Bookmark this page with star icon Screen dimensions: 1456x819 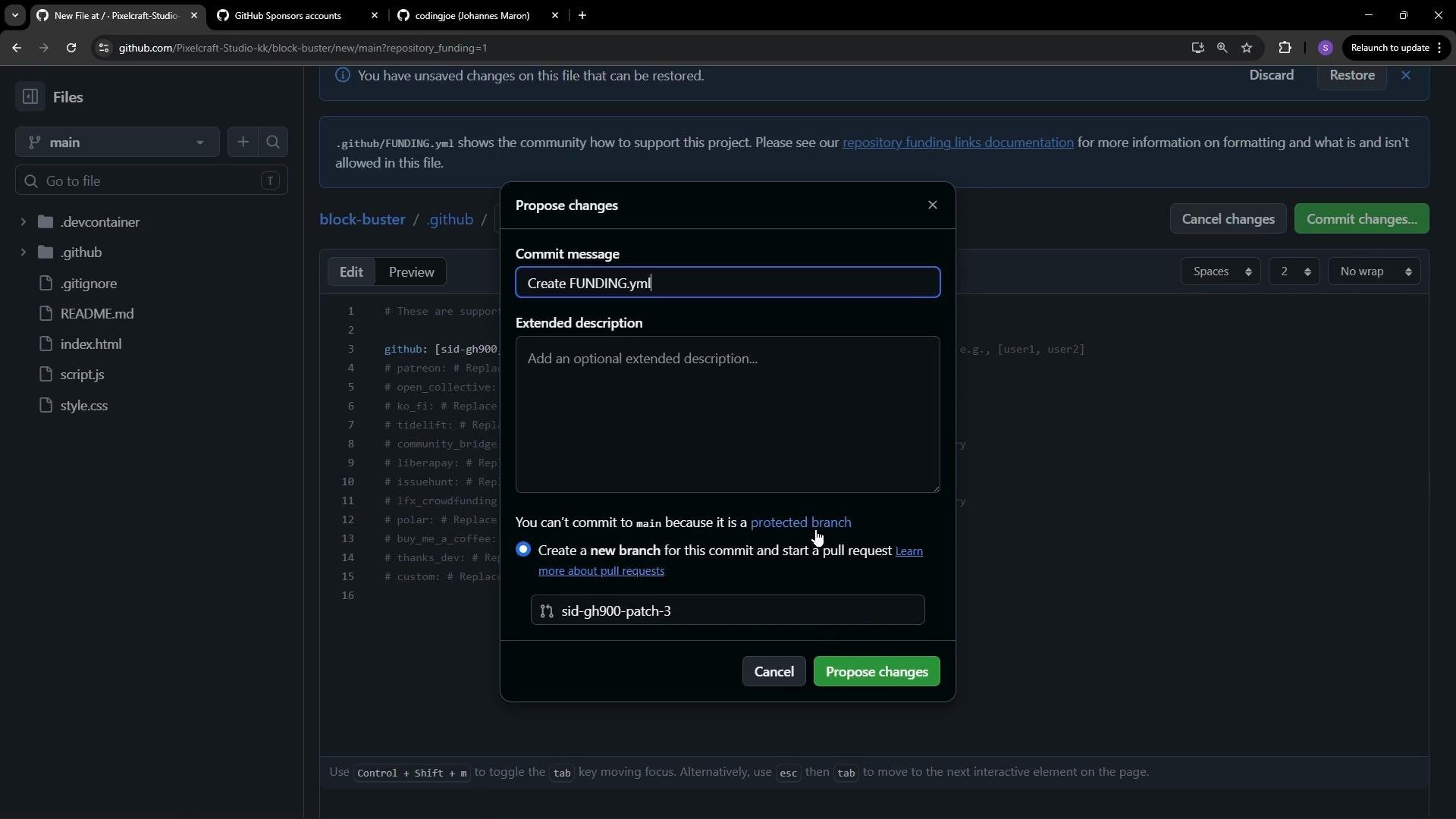tap(1247, 48)
